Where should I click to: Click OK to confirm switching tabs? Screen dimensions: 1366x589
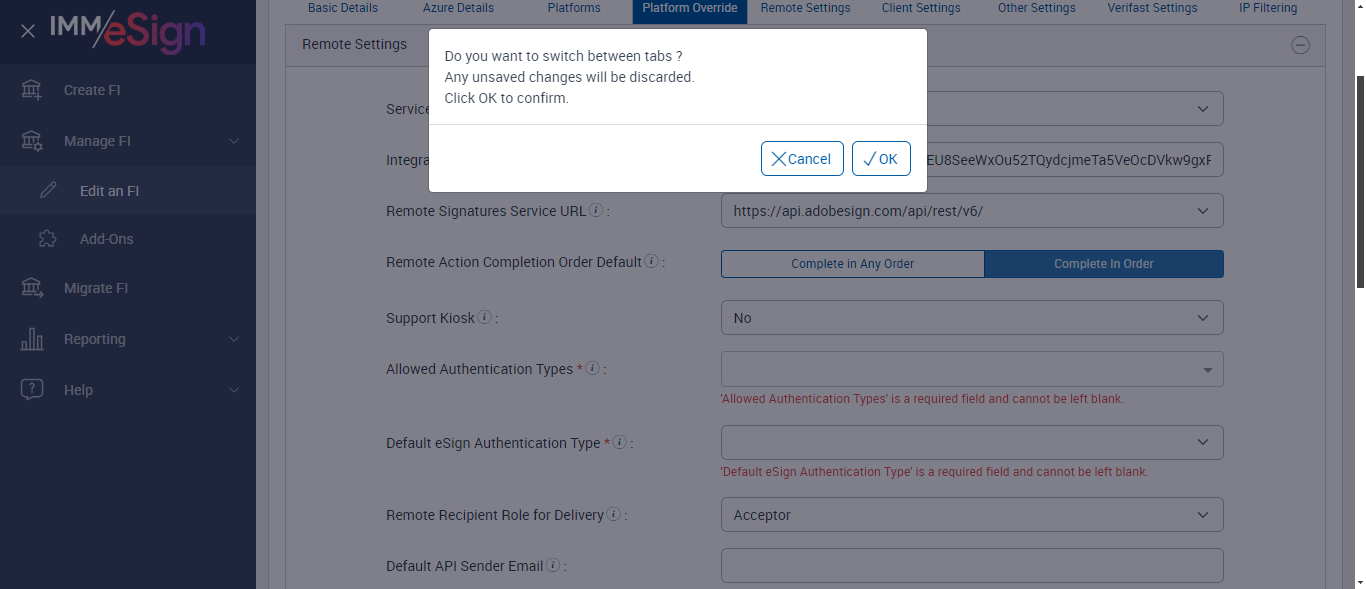(x=881, y=159)
